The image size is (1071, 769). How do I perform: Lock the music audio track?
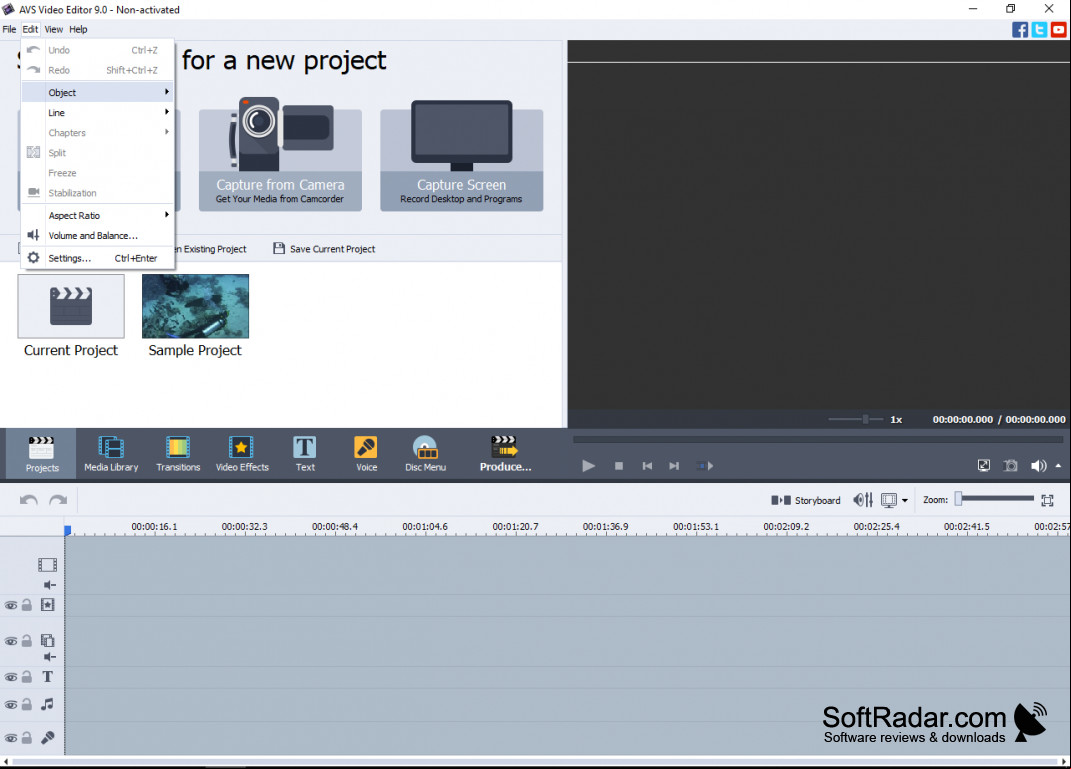[27, 704]
